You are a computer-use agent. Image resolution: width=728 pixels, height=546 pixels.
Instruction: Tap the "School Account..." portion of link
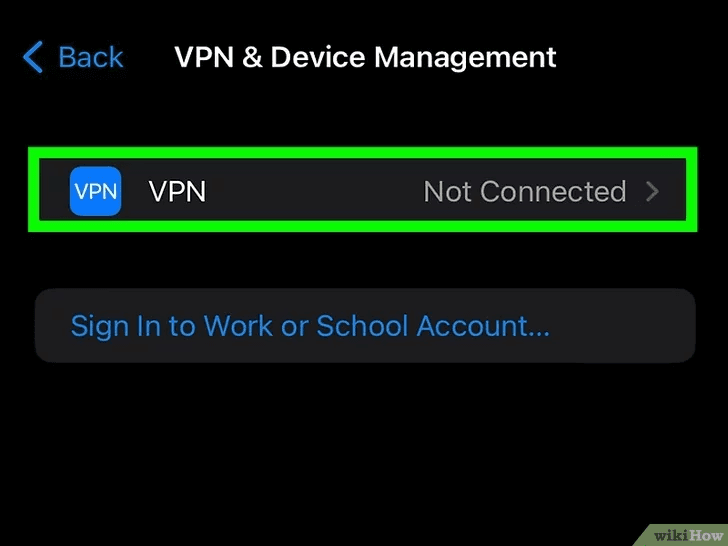click(433, 325)
